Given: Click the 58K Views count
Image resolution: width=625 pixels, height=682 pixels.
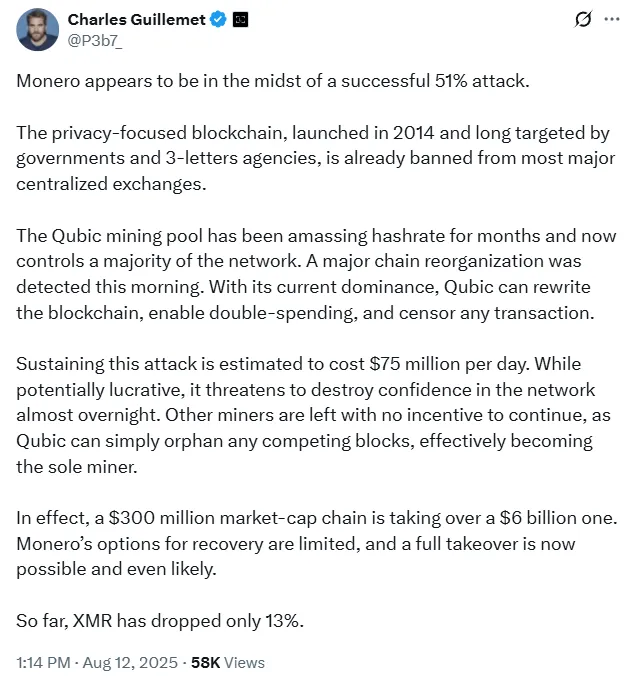Looking at the screenshot, I should coord(228,662).
